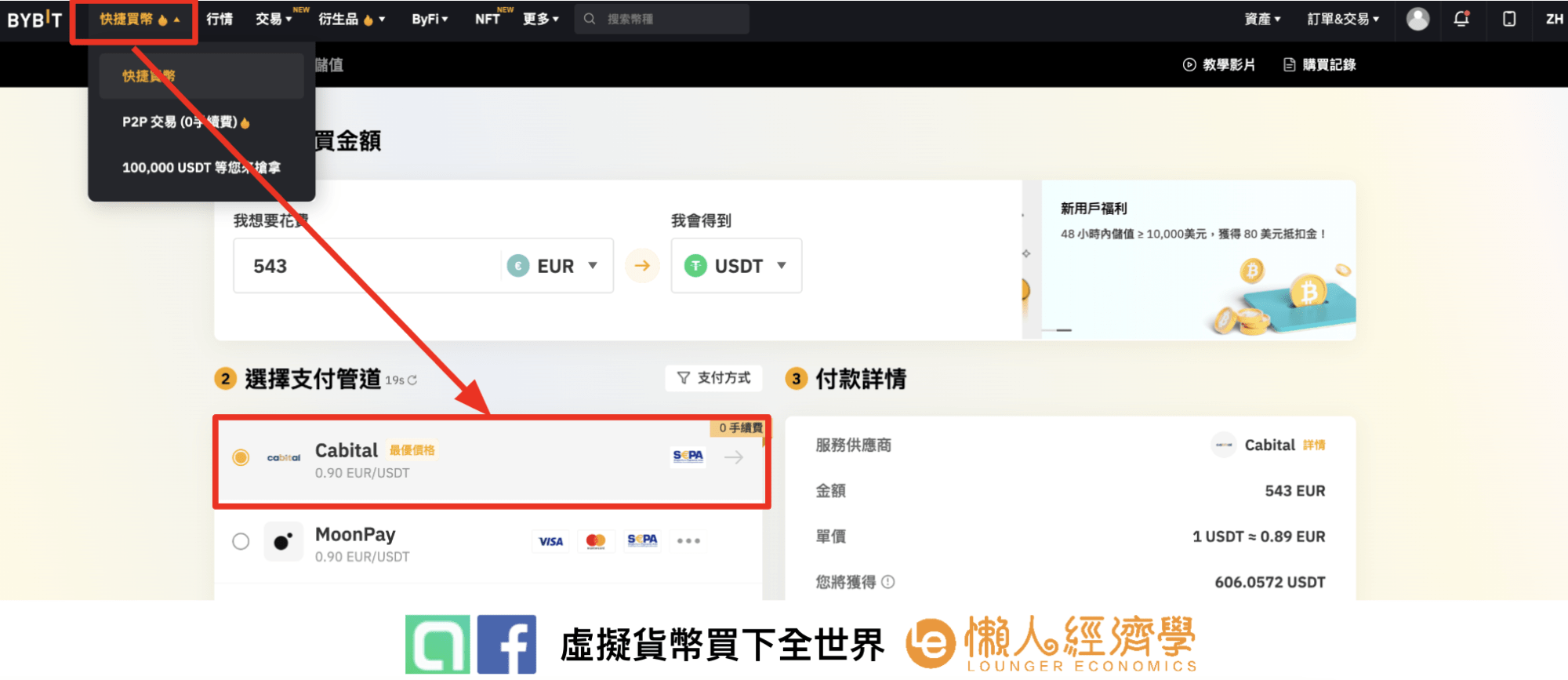
Task: Go to 行情 markets page
Action: (220, 20)
